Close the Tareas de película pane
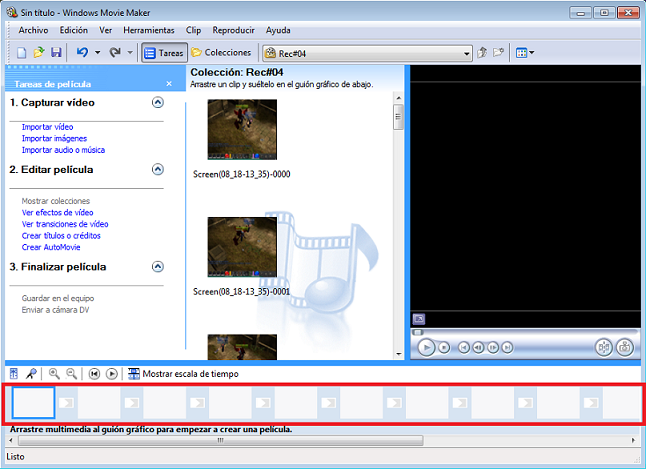Screen dimensions: 646x469 pyautogui.click(x=169, y=84)
